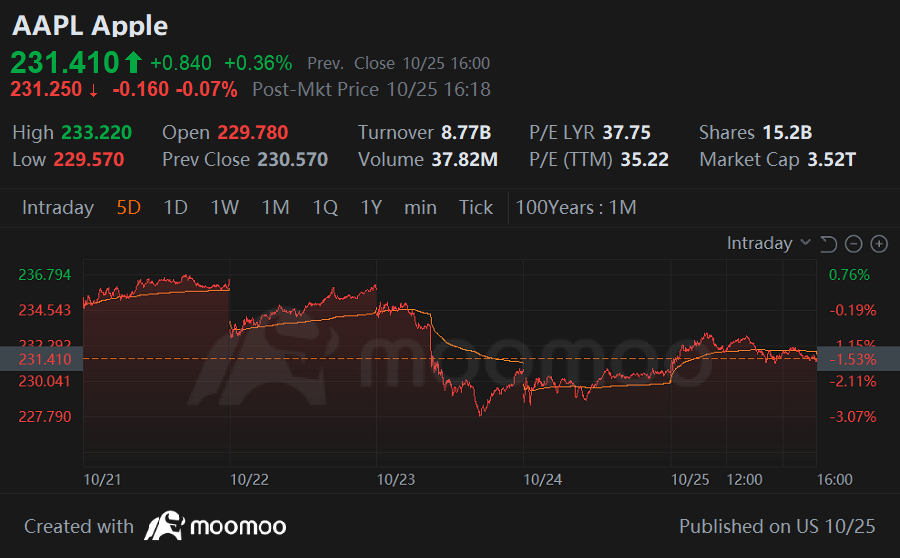Click the Turnover value 8.77B
The image size is (900, 558).
point(466,133)
